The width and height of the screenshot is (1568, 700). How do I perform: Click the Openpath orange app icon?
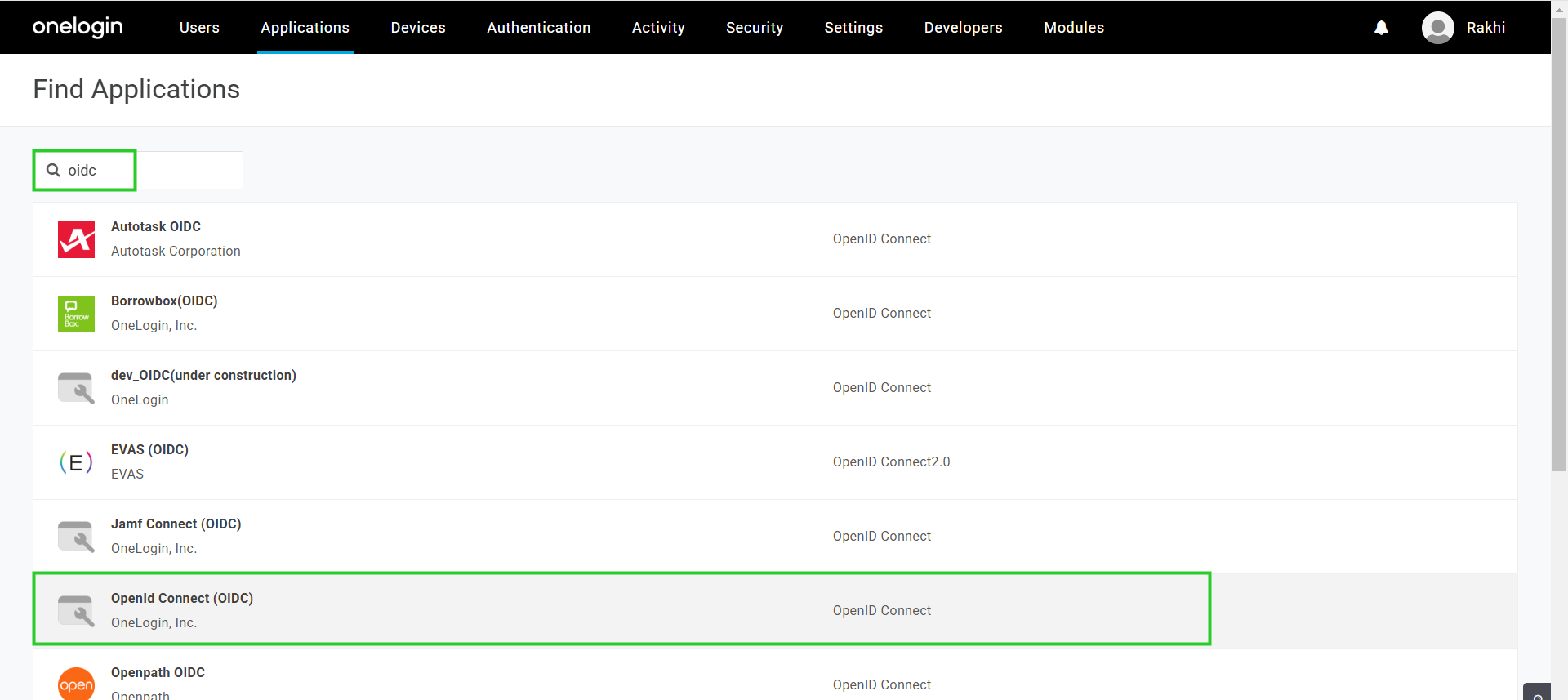tap(76, 684)
